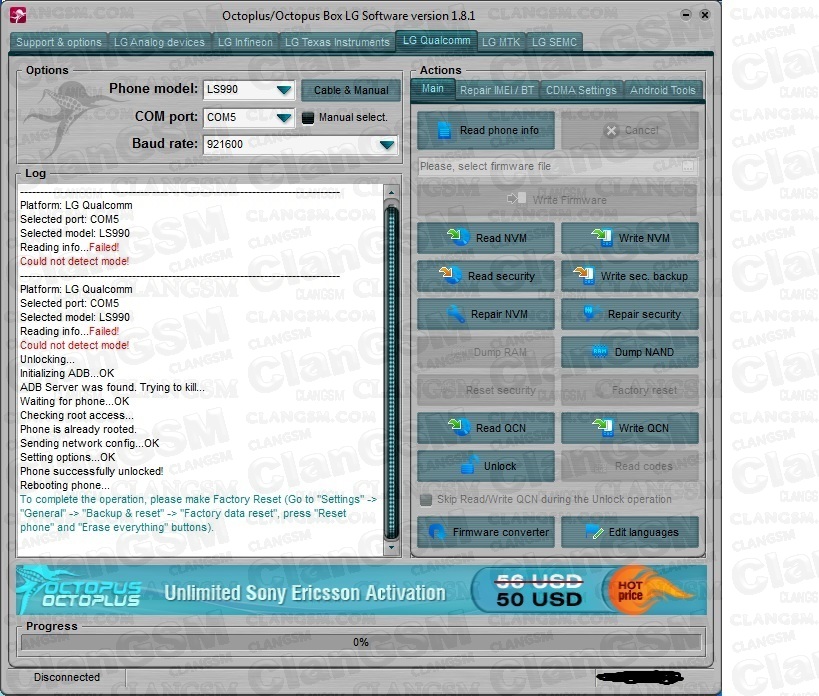Viewport: 819px width, 696px height.
Task: Open the COM port dropdown
Action: [x=284, y=117]
